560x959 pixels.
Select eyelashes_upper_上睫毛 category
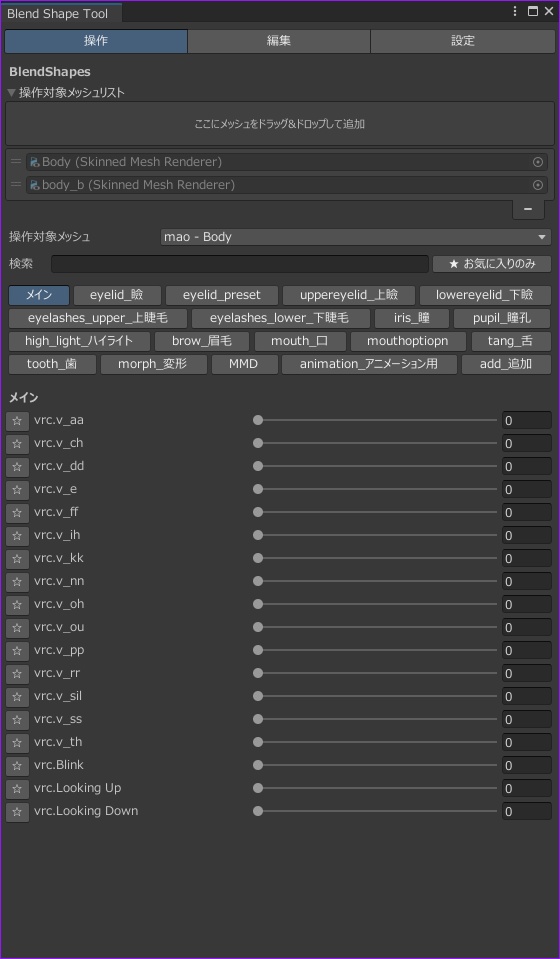98,318
